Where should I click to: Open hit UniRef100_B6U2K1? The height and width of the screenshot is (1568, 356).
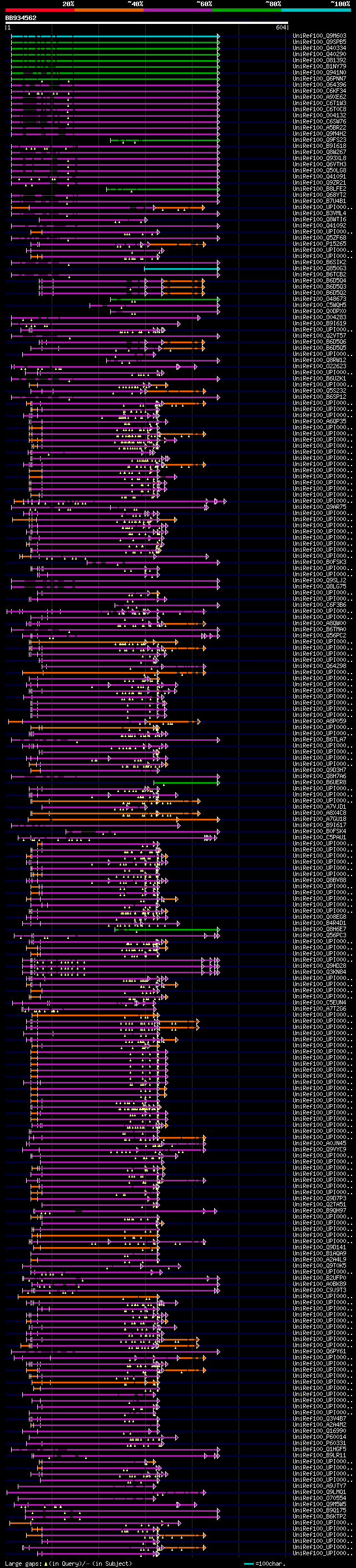coord(319,378)
